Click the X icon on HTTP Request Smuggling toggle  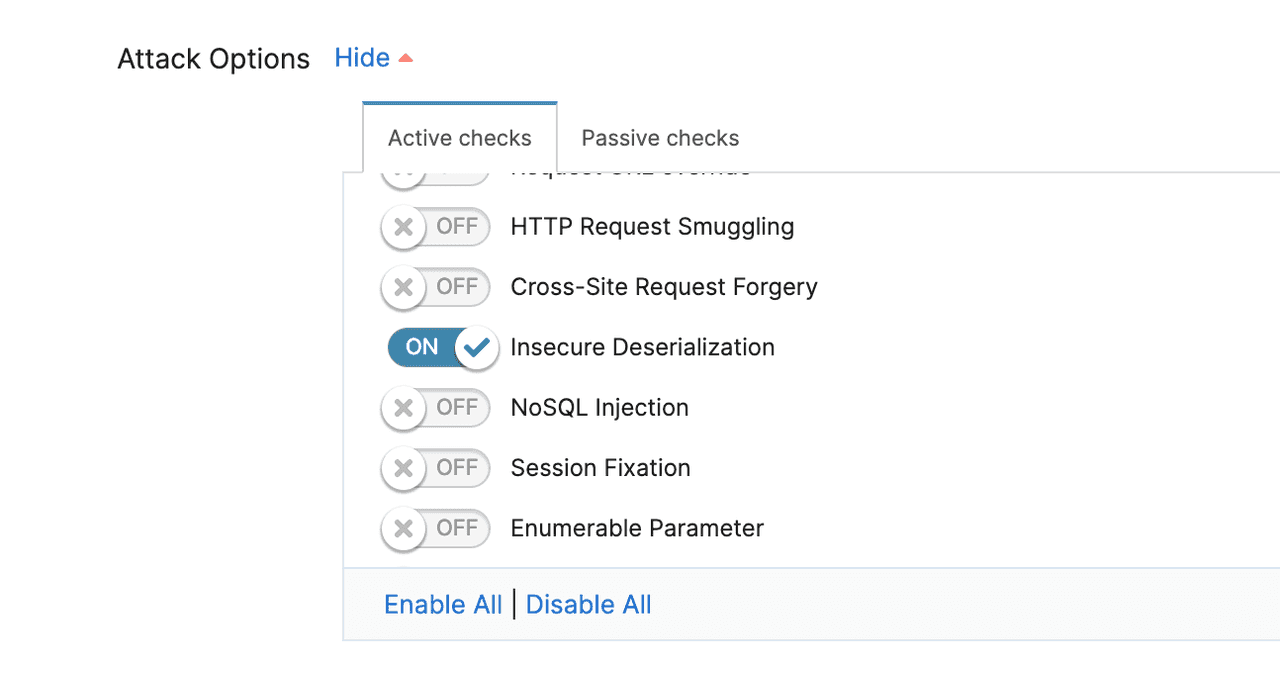pyautogui.click(x=404, y=227)
